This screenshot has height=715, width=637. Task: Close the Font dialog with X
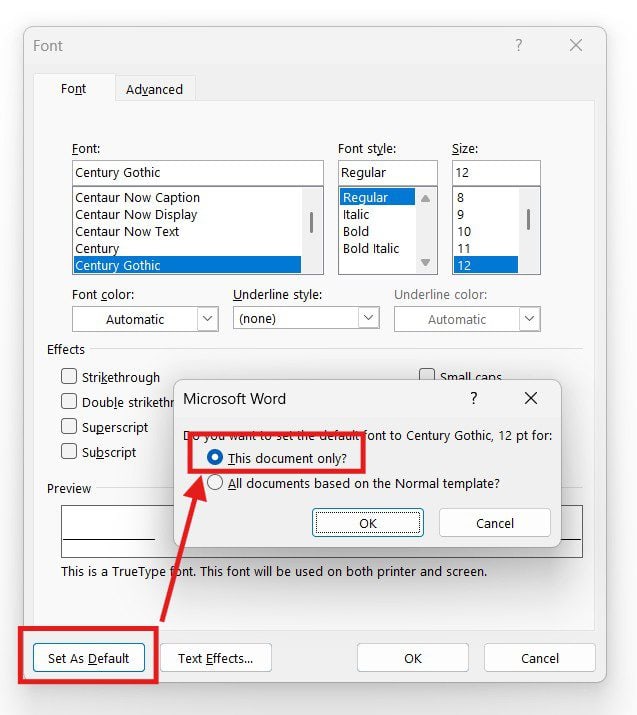tap(576, 45)
